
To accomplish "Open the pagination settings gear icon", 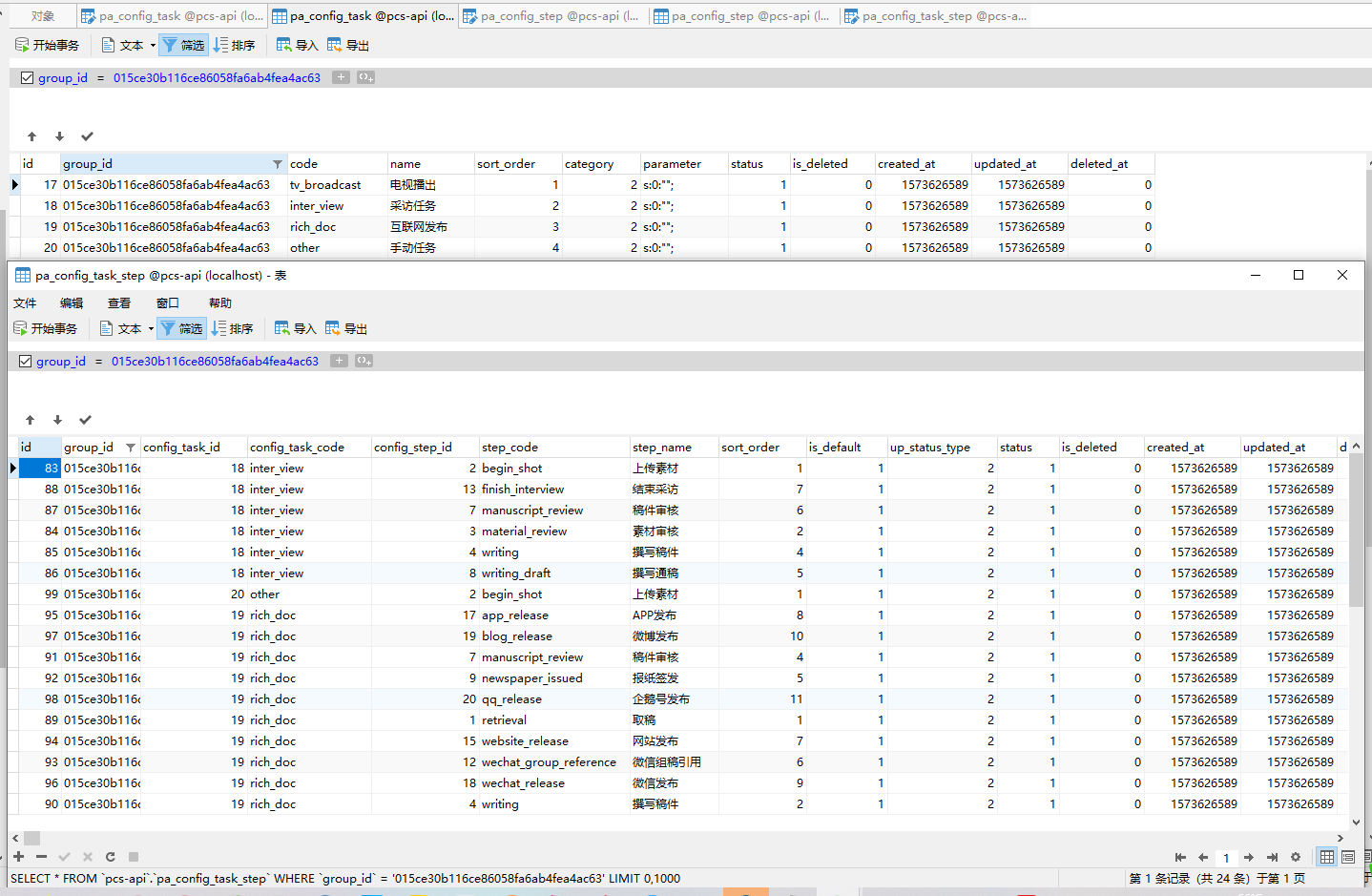I will (x=1295, y=857).
